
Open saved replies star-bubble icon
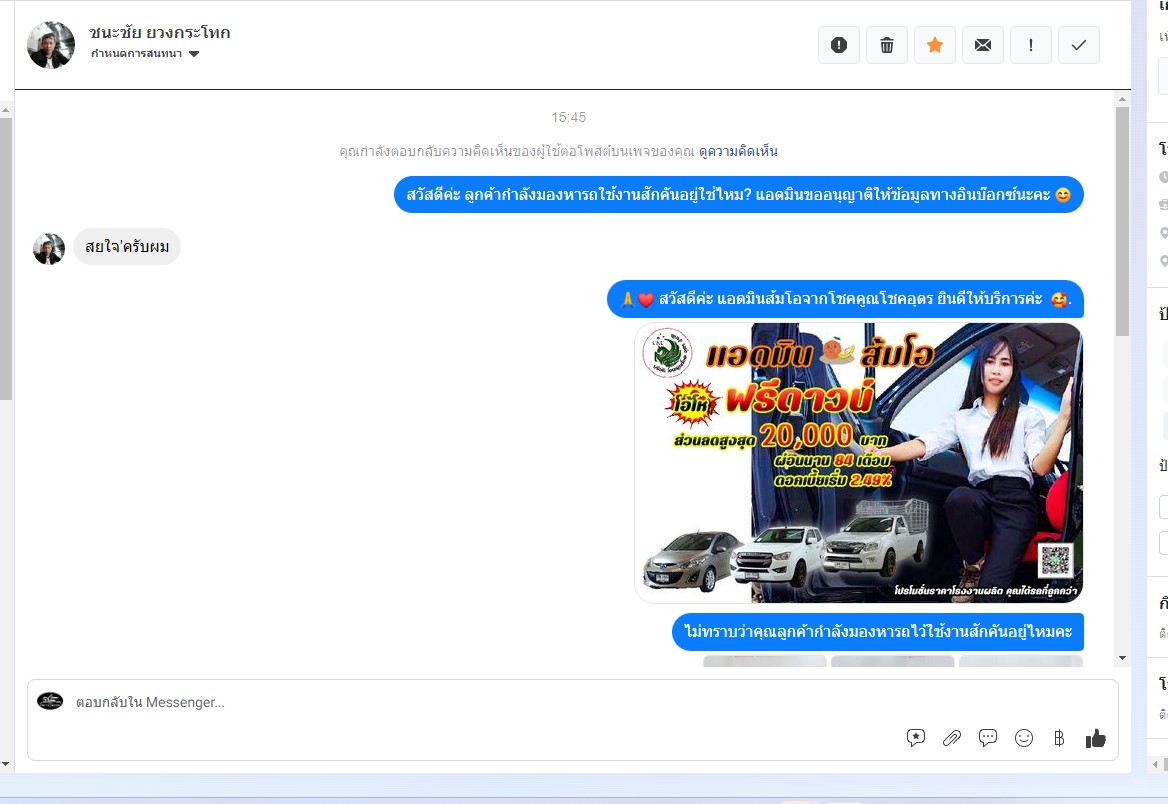pos(916,738)
